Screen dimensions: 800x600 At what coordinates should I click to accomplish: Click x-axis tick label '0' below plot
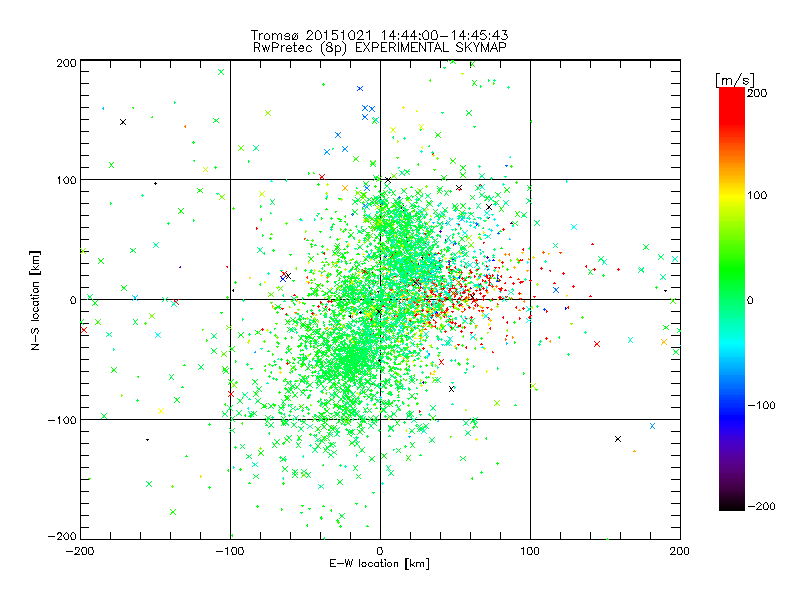pos(380,551)
